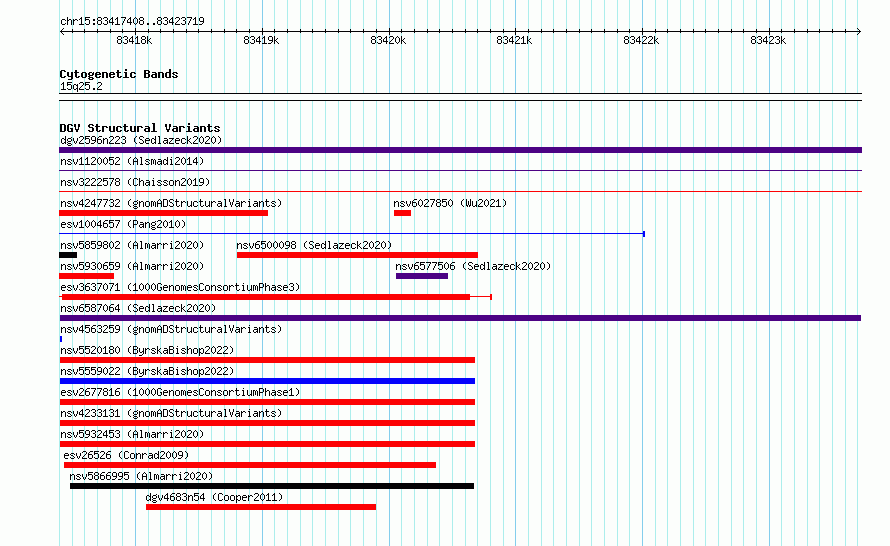Select the dgv4683n54 (Cooper2011) label

pos(214,497)
